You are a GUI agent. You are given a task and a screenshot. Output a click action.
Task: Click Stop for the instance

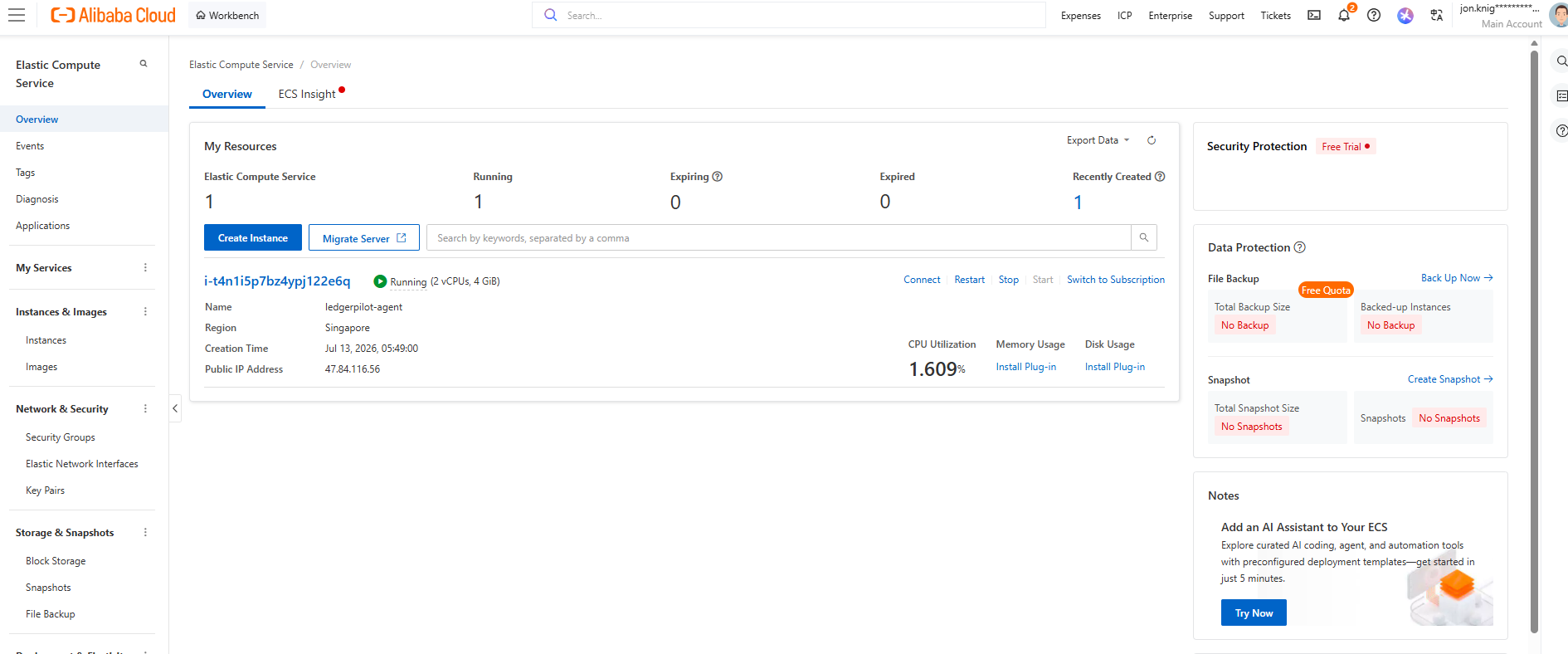point(1009,280)
